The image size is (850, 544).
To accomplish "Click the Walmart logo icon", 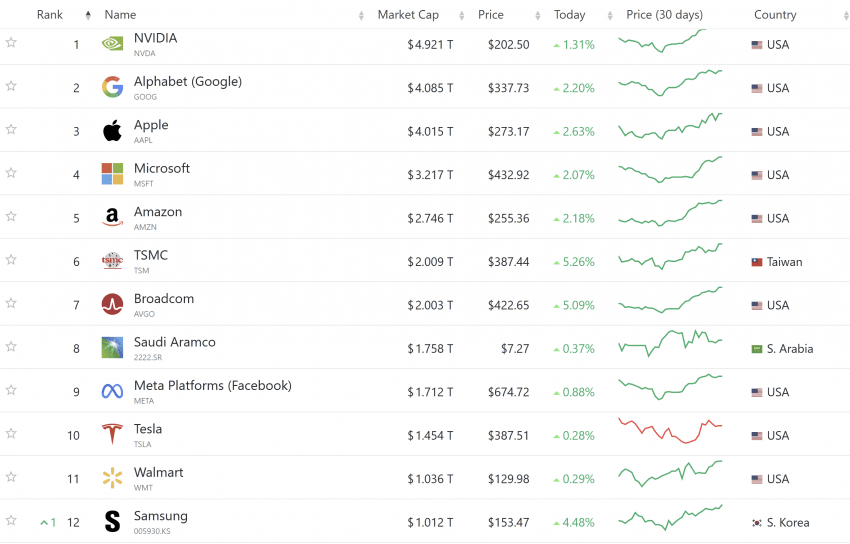I will pyautogui.click(x=112, y=478).
